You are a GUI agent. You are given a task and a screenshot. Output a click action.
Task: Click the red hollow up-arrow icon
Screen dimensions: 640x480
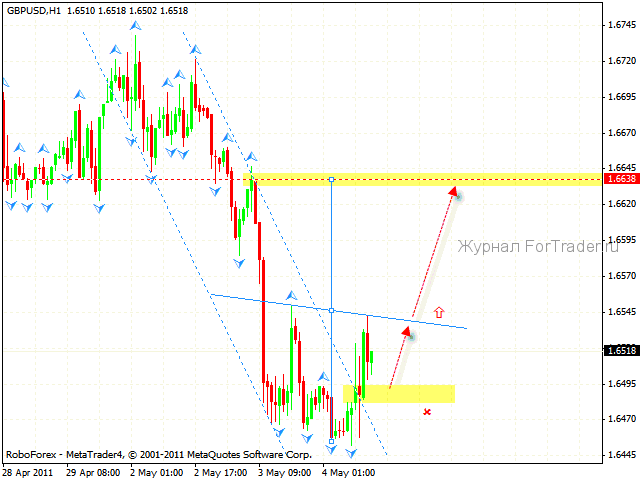coord(439,312)
